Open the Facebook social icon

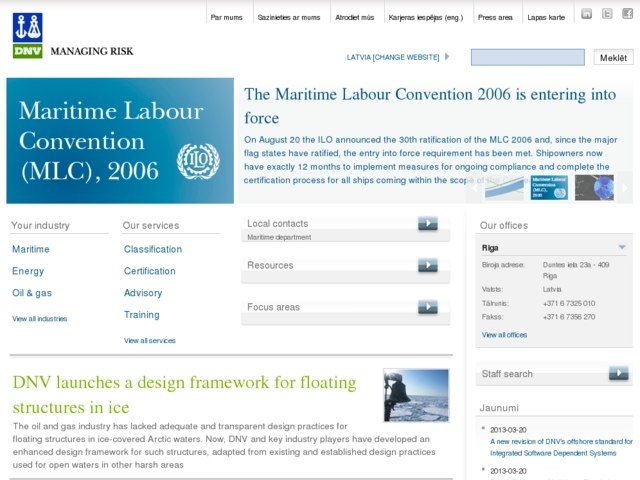[x=627, y=14]
